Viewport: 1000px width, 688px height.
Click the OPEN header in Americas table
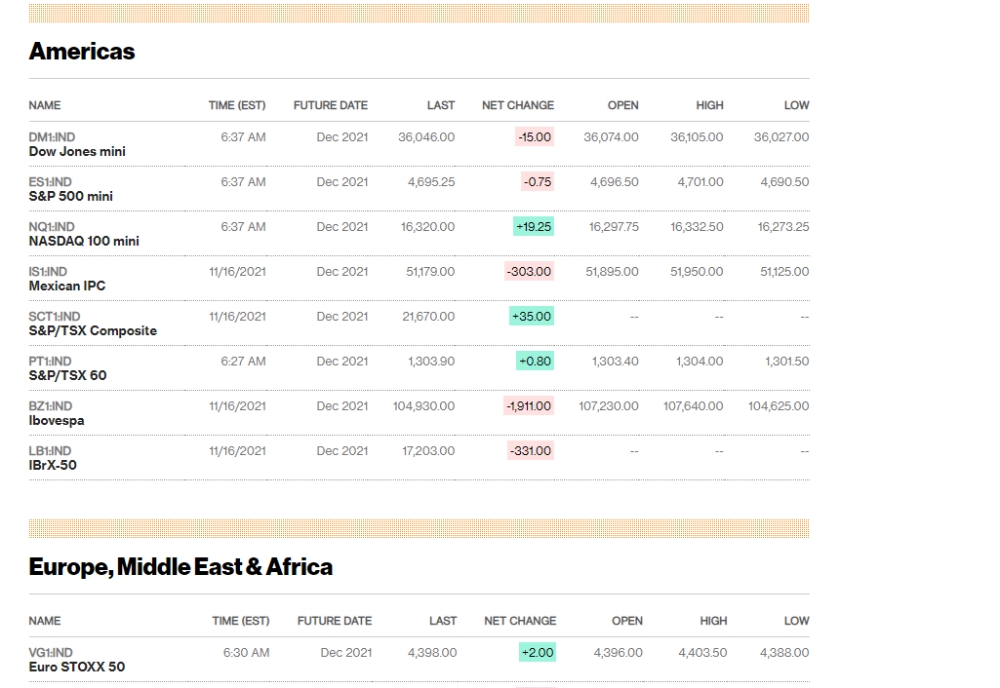click(623, 105)
